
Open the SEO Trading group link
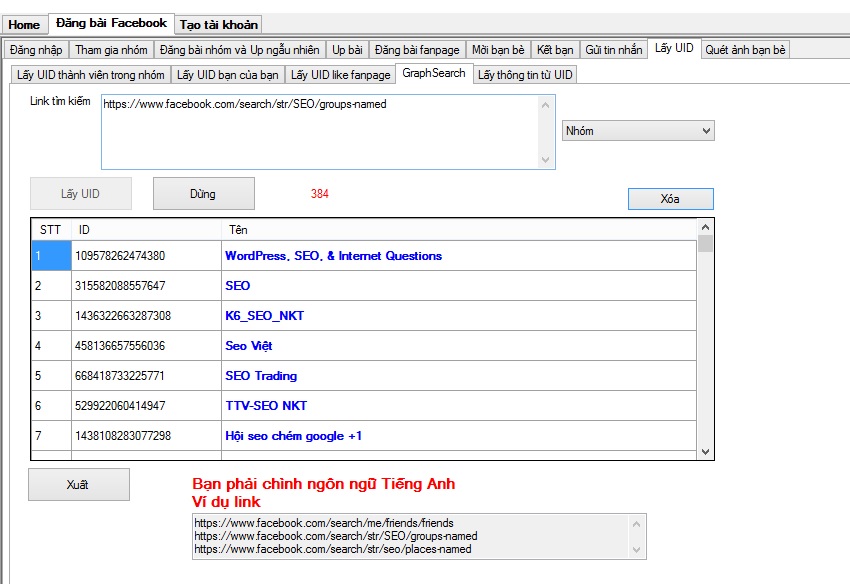click(261, 376)
